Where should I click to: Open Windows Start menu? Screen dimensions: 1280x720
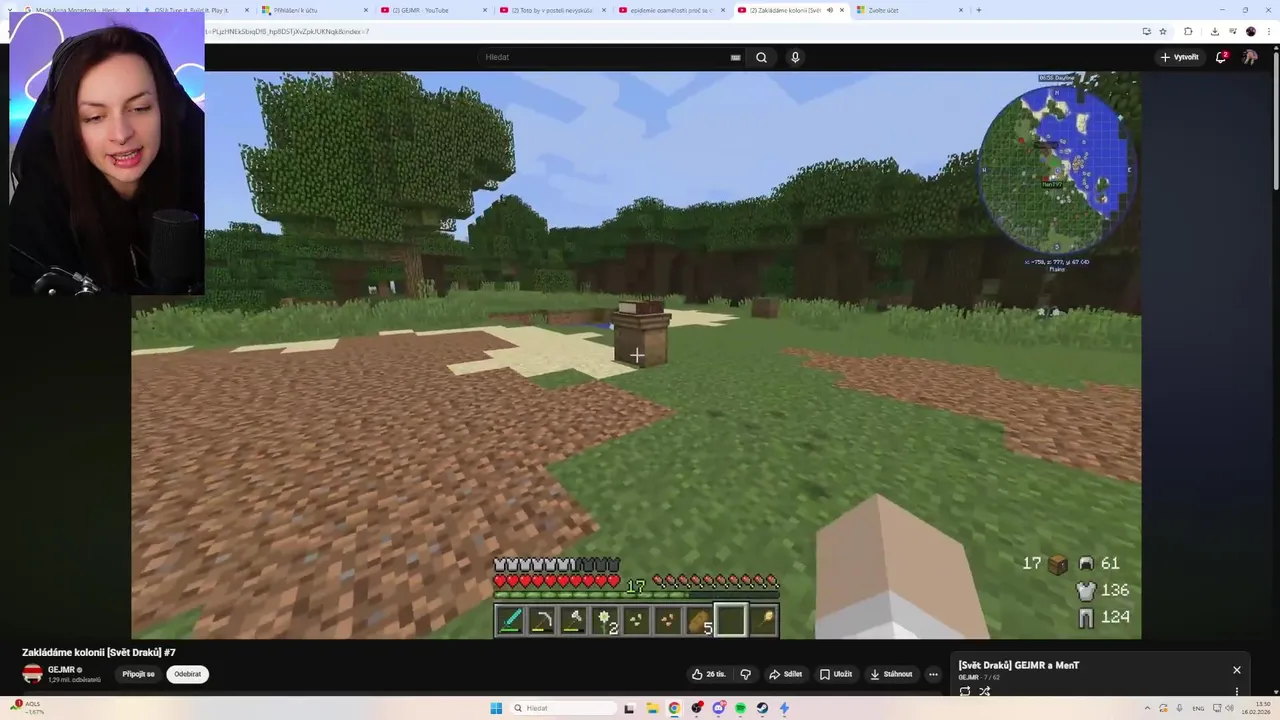tap(496, 708)
